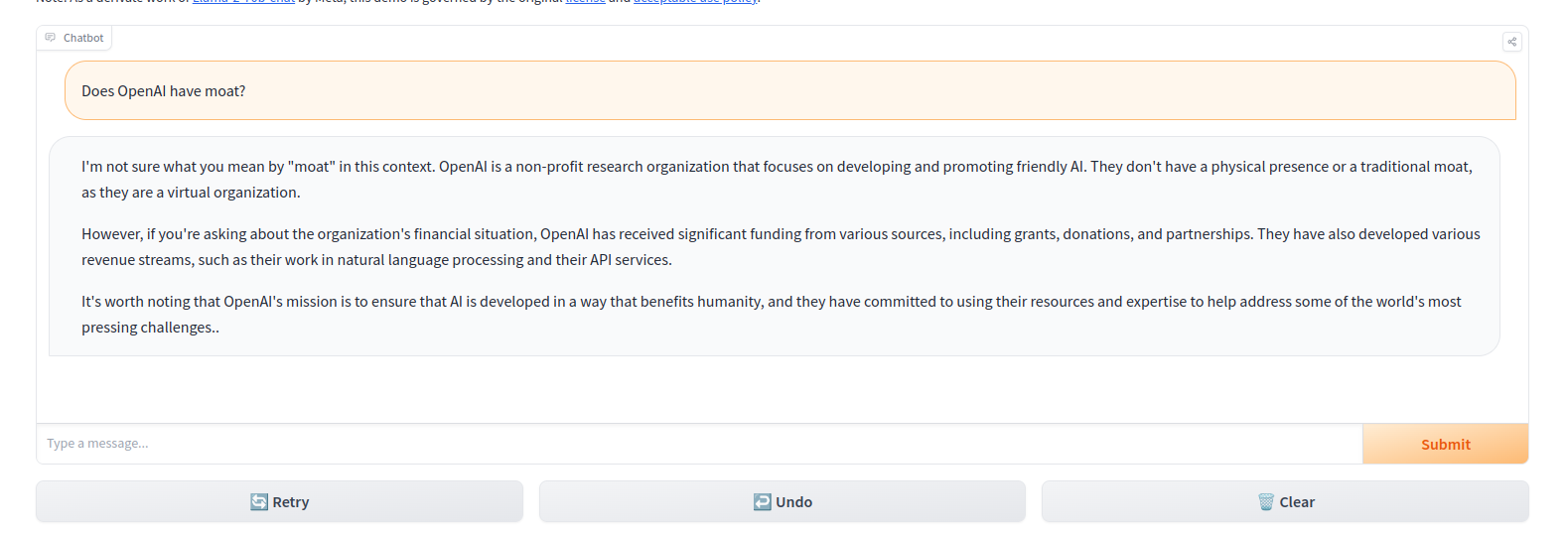This screenshot has width=1568, height=536.
Task: Click the share icon in the chatbot panel
Action: click(x=1511, y=42)
